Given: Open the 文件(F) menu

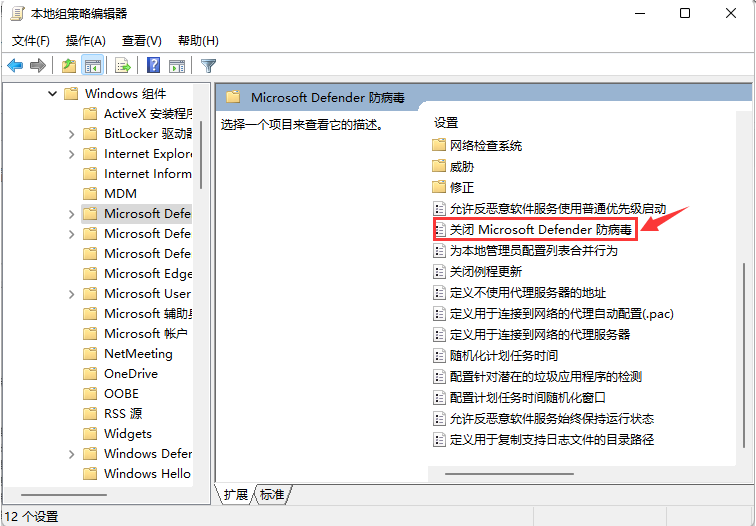Looking at the screenshot, I should pos(31,41).
